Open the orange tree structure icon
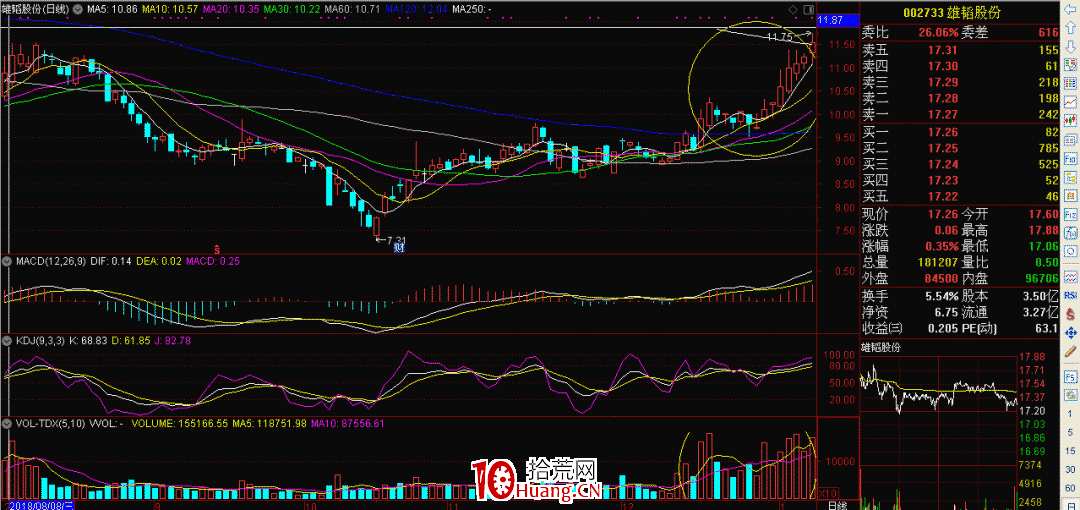 pos(1070,176)
